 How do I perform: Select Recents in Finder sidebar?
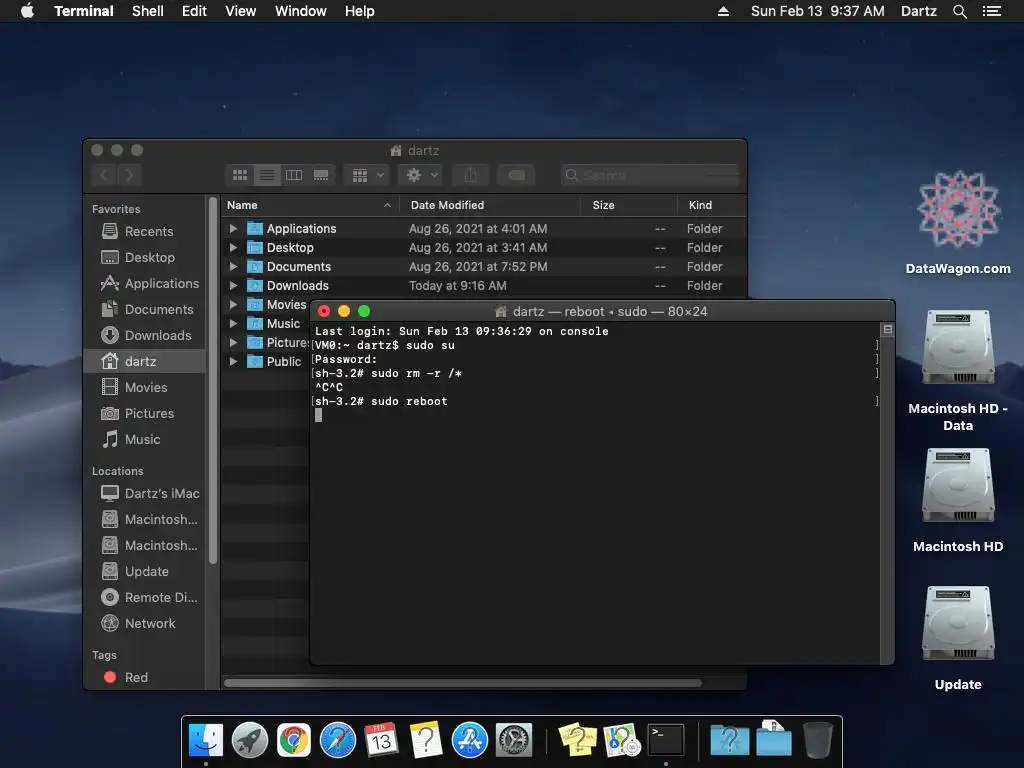[145, 231]
